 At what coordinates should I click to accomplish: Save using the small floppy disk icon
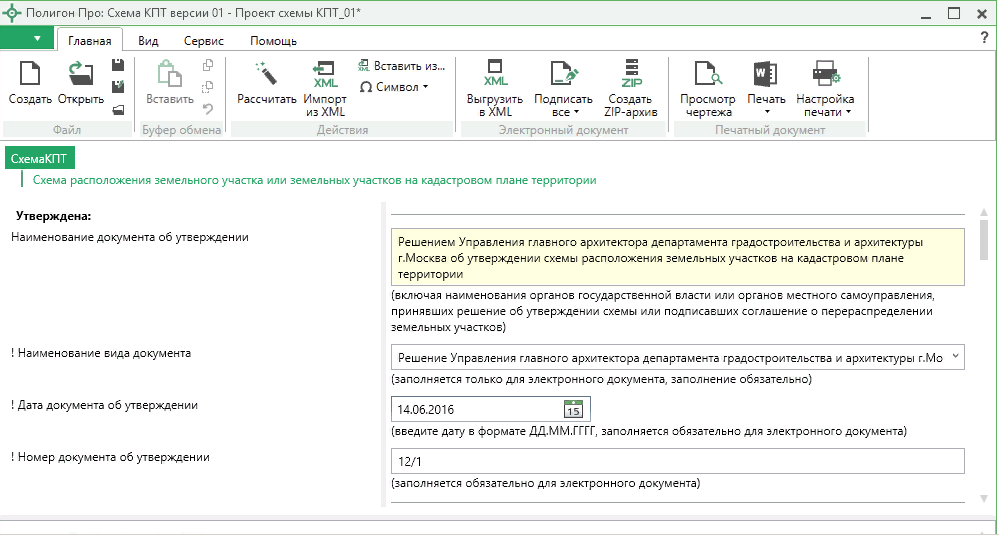click(118, 65)
